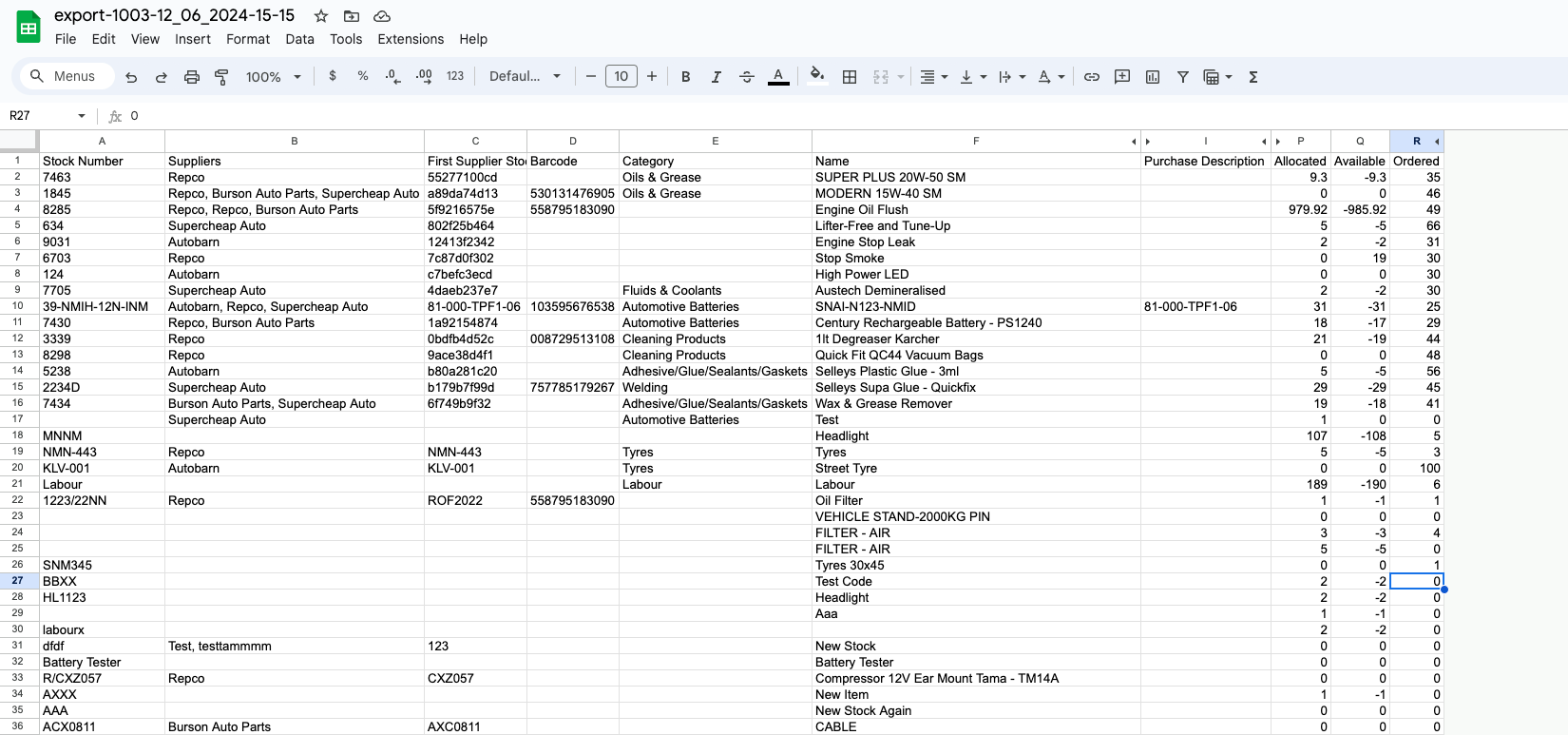This screenshot has width=1568, height=735.
Task: Select column F header
Action: (976, 141)
